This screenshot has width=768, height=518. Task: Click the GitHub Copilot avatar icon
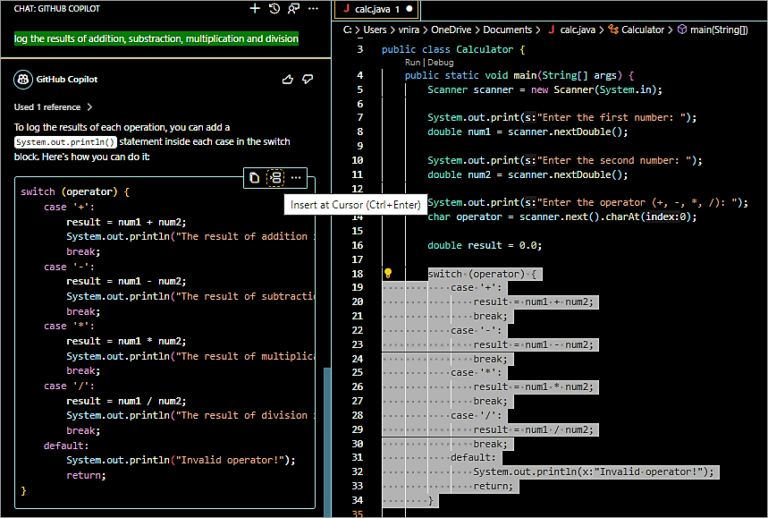tap(22, 79)
